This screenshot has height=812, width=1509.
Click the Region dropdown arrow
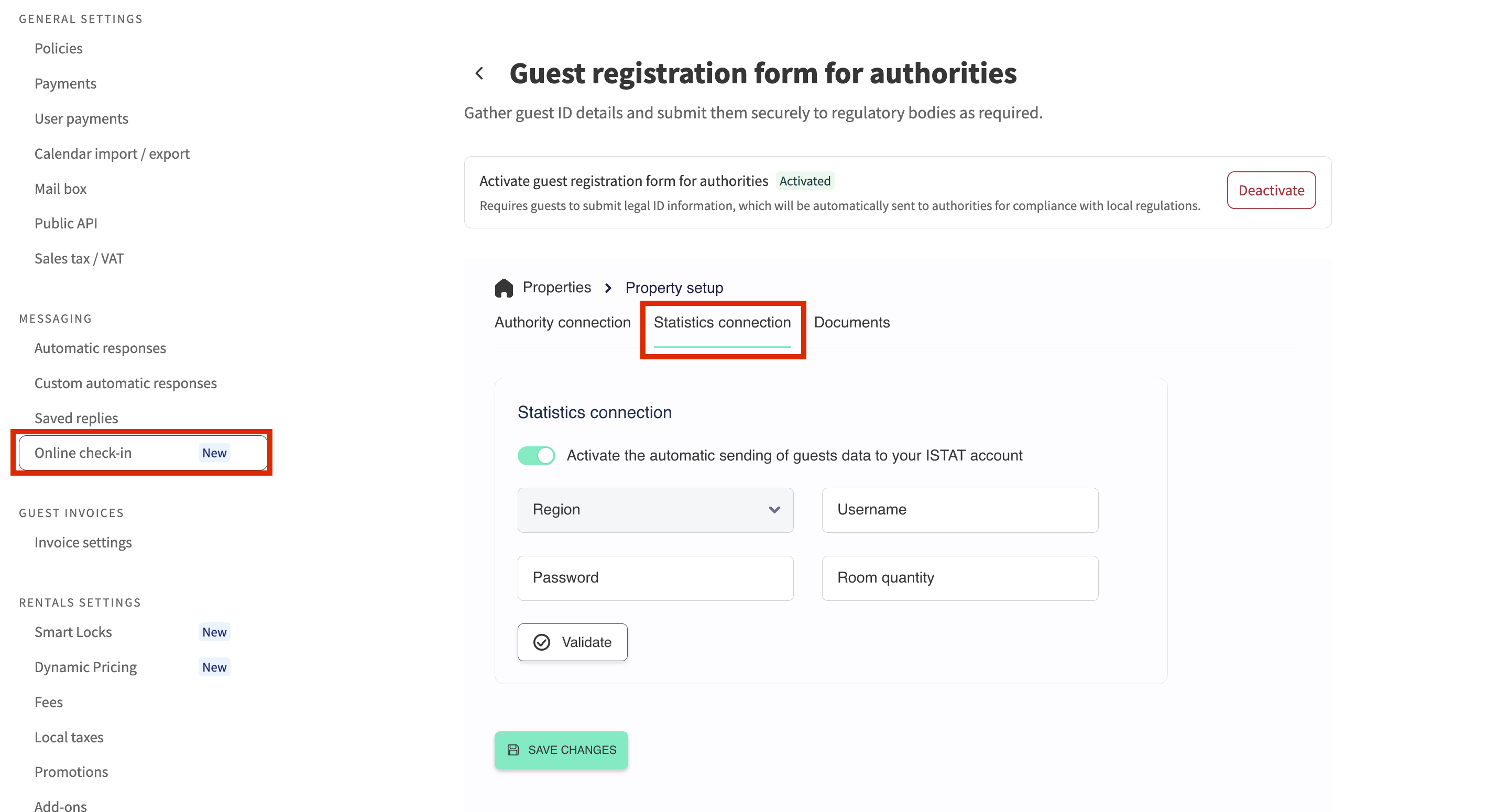(x=774, y=510)
